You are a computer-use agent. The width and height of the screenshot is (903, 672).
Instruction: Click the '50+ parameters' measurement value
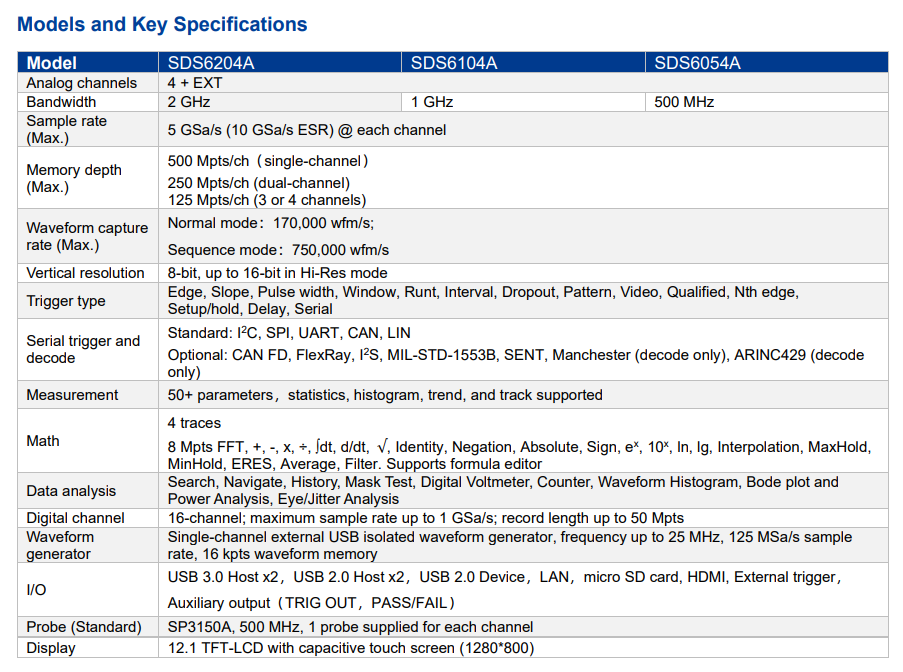(385, 395)
